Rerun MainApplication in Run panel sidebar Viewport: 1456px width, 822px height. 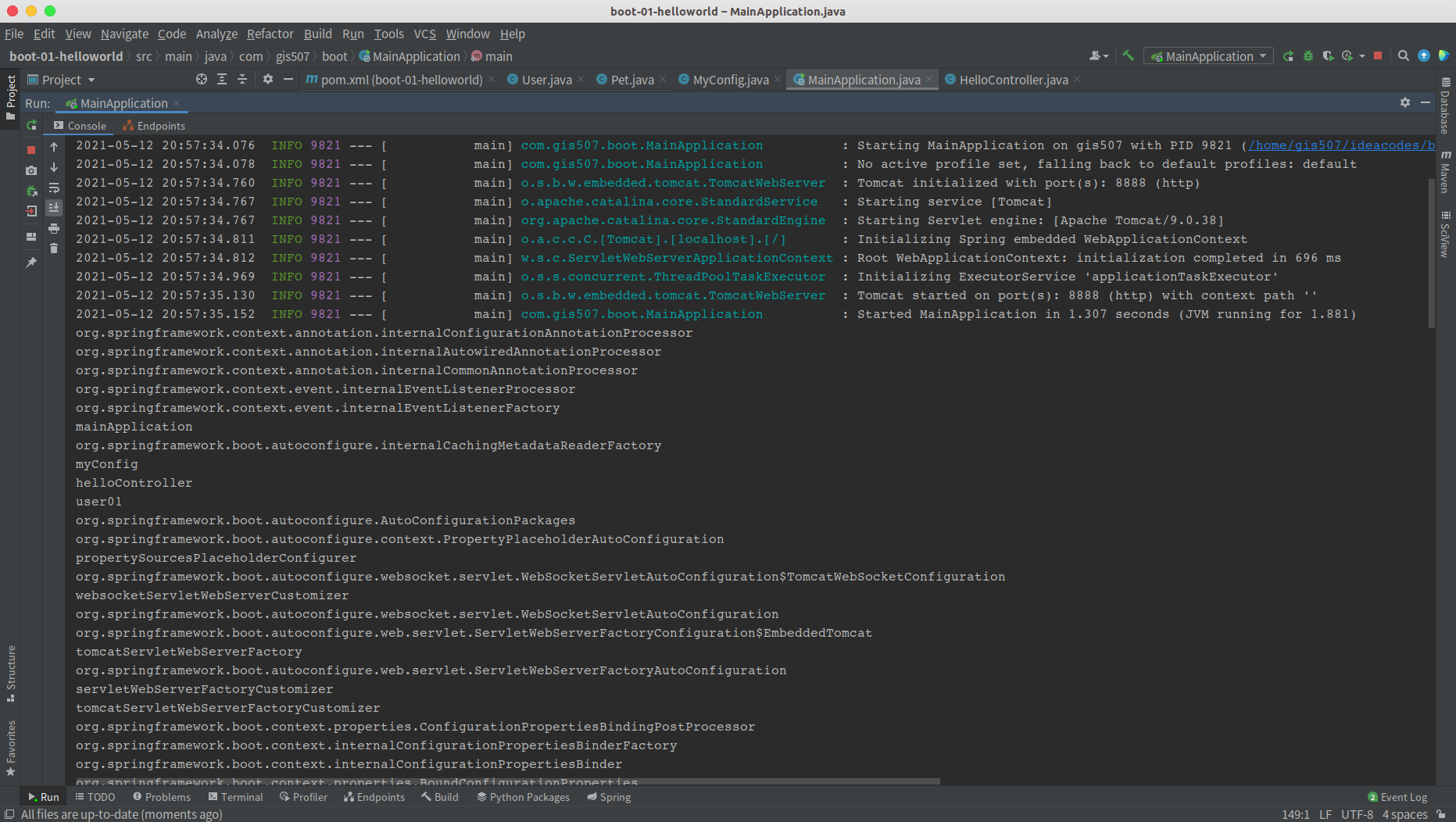coord(31,125)
